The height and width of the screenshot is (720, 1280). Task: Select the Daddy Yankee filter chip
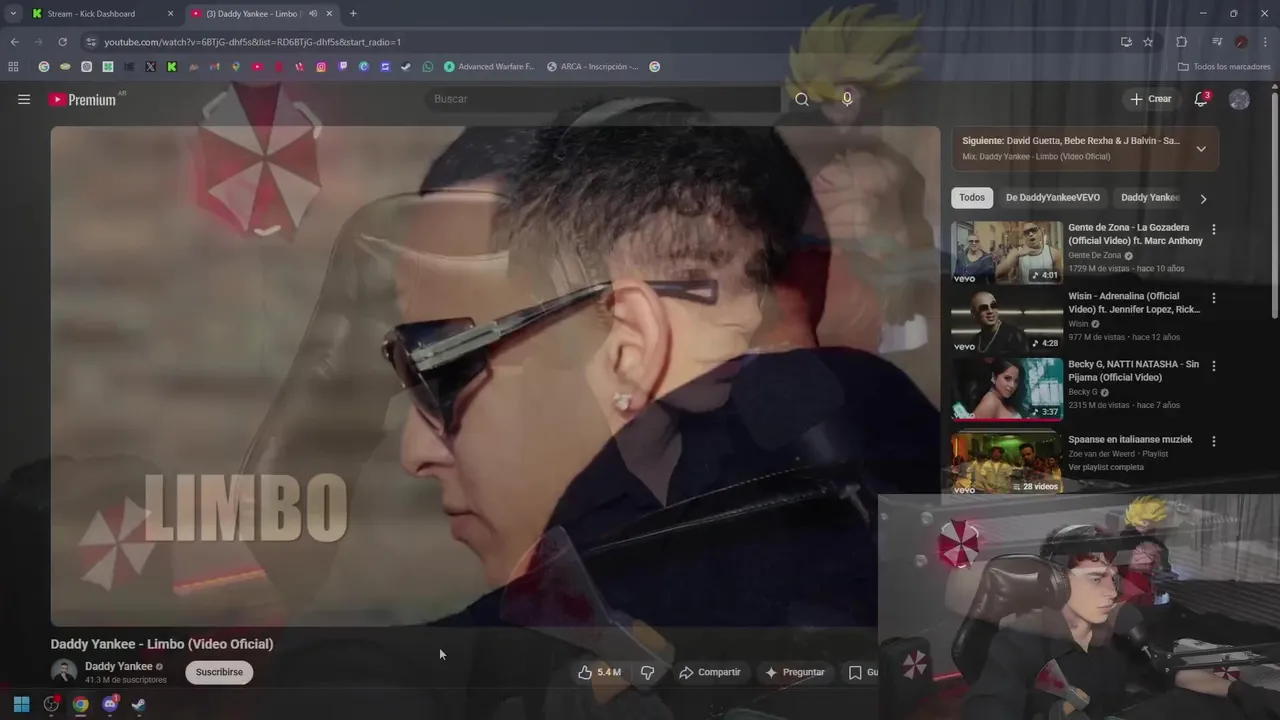pos(1150,198)
